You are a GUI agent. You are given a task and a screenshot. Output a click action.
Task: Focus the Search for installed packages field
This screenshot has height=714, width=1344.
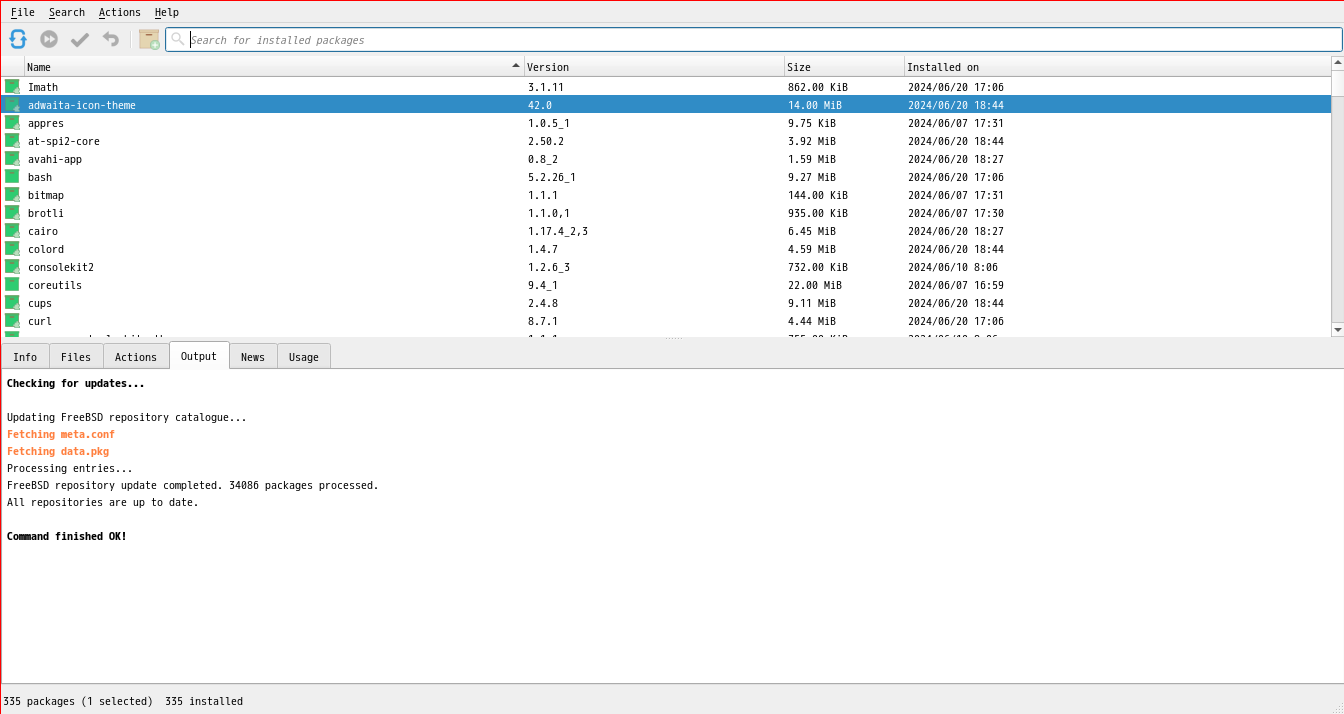pyautogui.click(x=754, y=39)
